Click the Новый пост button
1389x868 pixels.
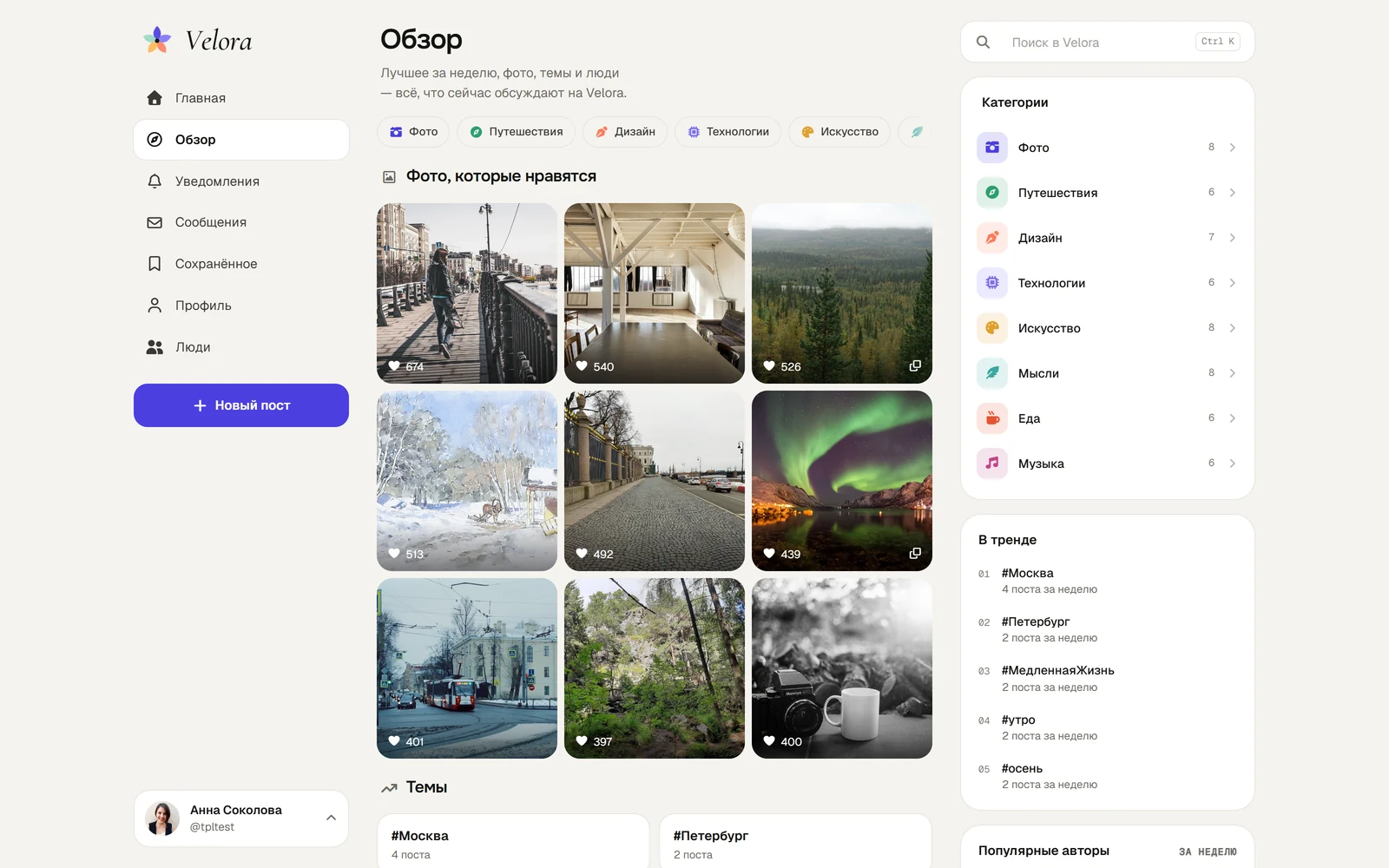click(241, 405)
